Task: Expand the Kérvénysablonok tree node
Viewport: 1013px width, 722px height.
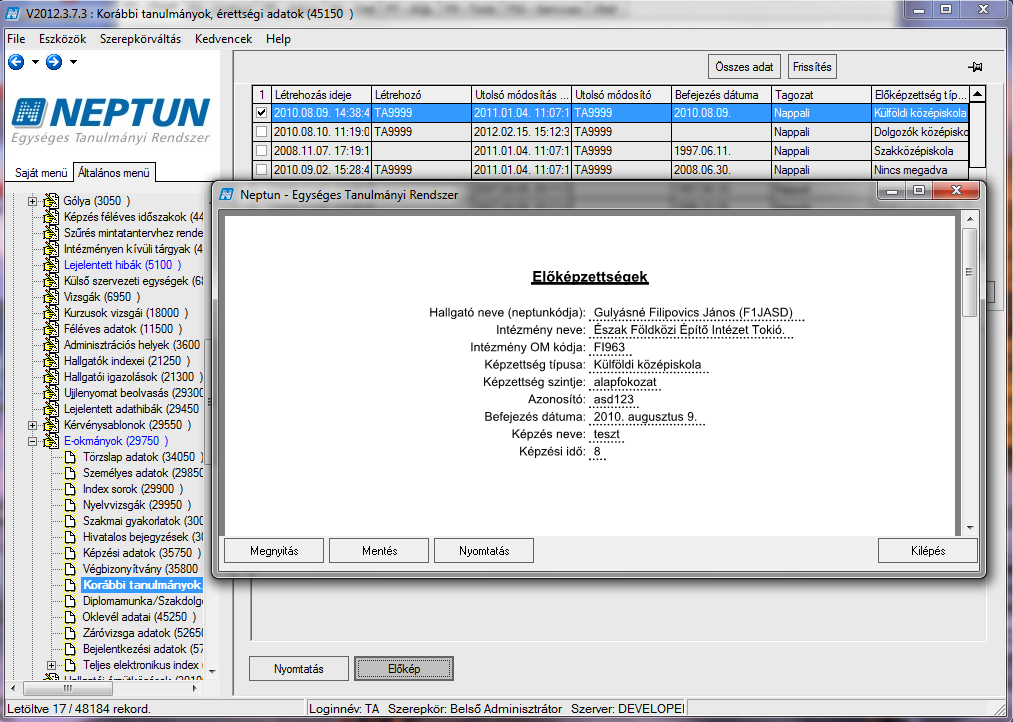Action: tap(32, 425)
